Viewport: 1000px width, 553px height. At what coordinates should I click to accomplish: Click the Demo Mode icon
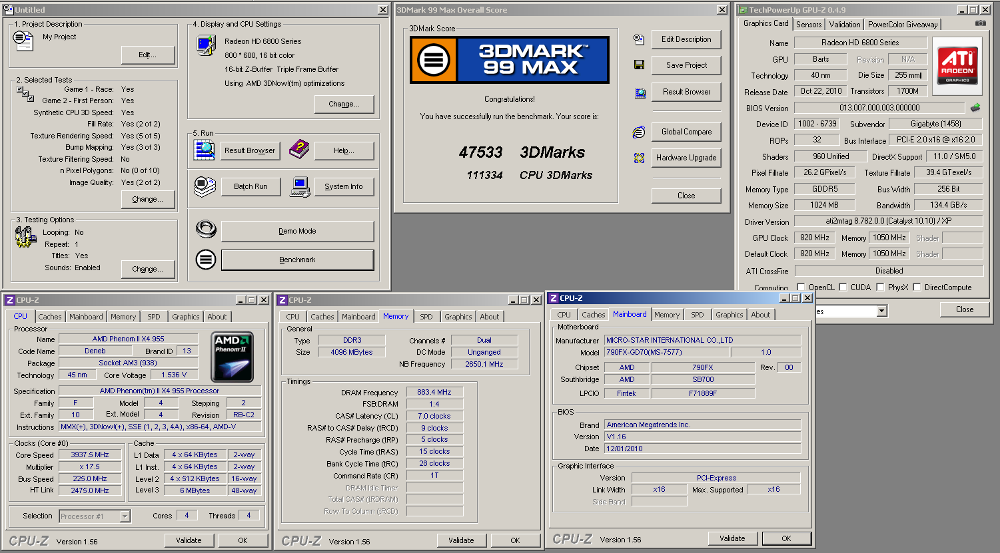point(205,230)
